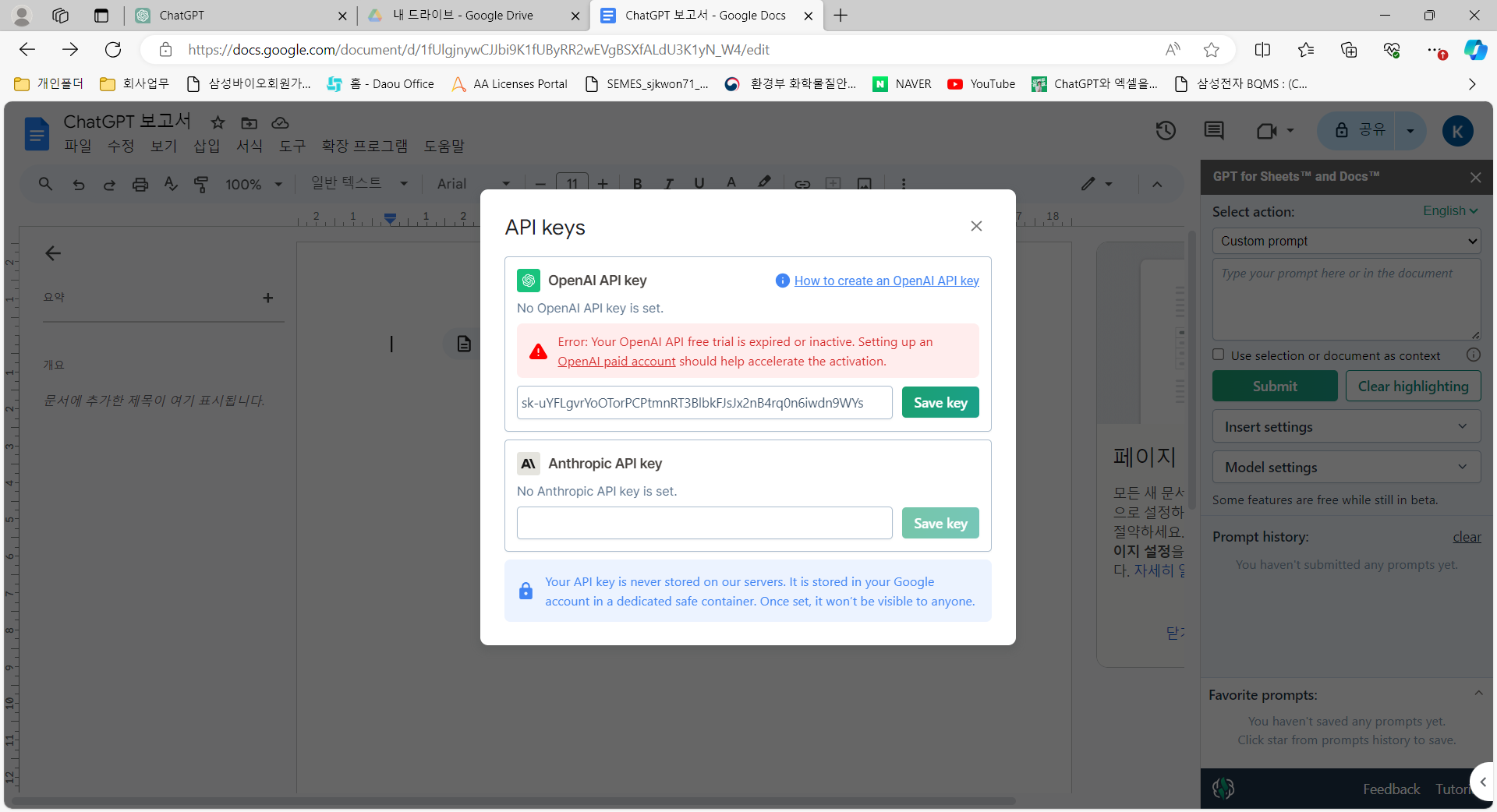Click the context info icon

1473,355
